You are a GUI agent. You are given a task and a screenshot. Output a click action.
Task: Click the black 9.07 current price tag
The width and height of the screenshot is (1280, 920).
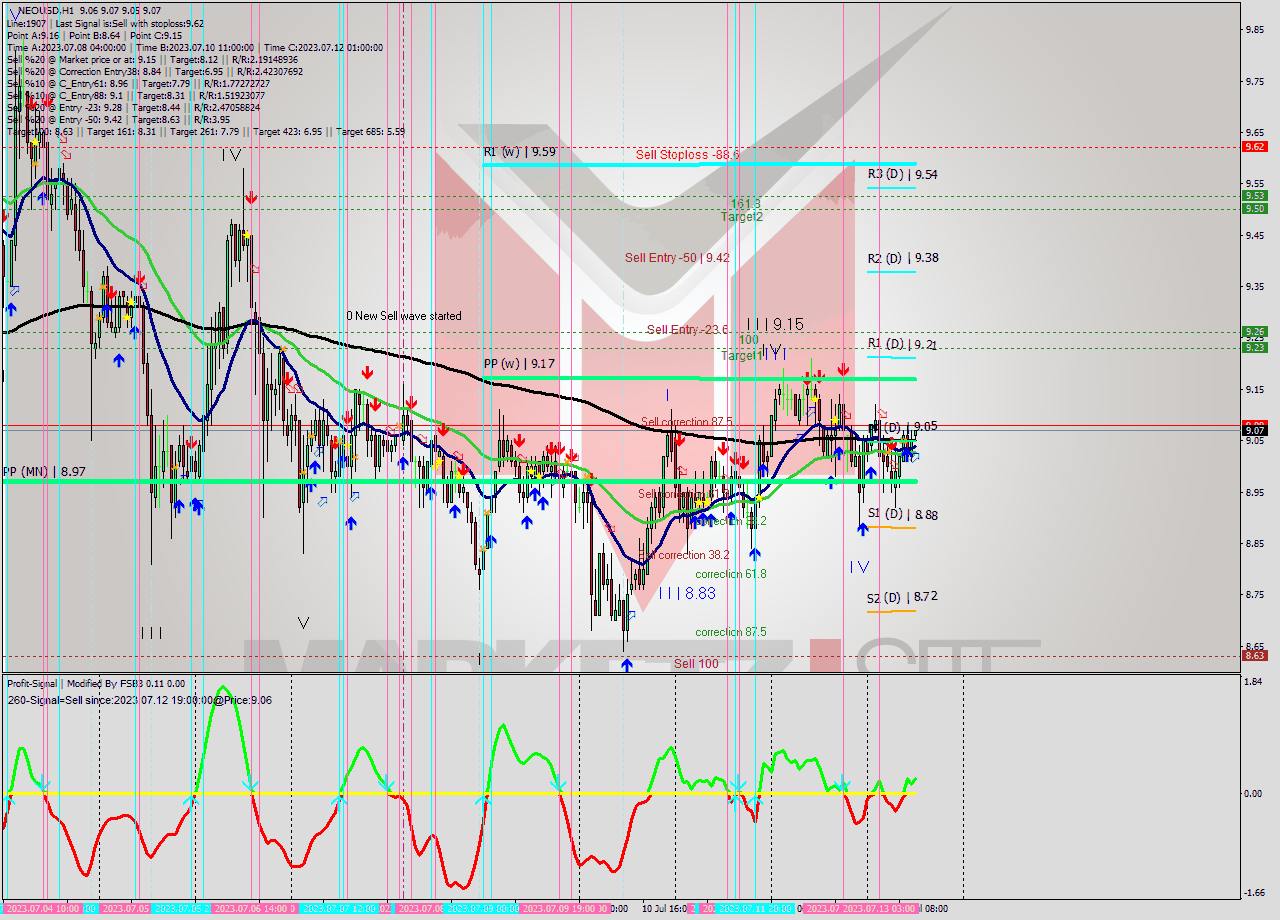[x=1255, y=430]
